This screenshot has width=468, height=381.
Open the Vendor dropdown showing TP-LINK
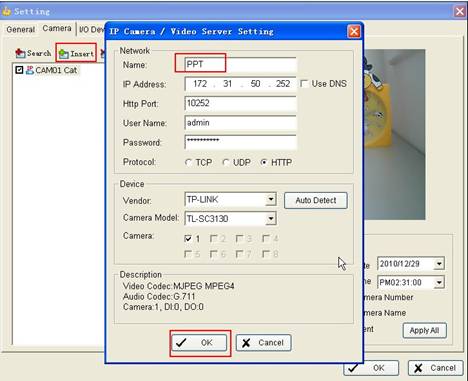[x=271, y=199]
